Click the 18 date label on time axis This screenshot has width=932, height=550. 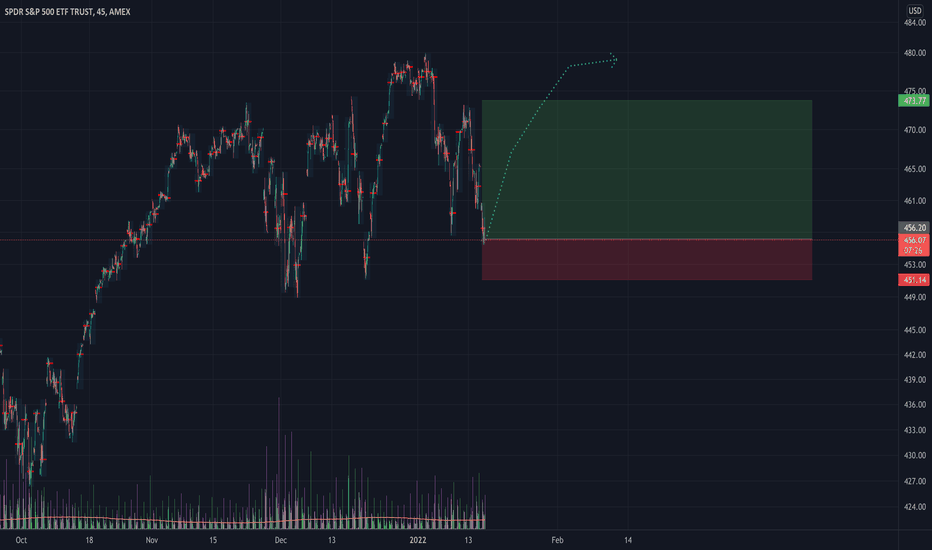pos(89,540)
